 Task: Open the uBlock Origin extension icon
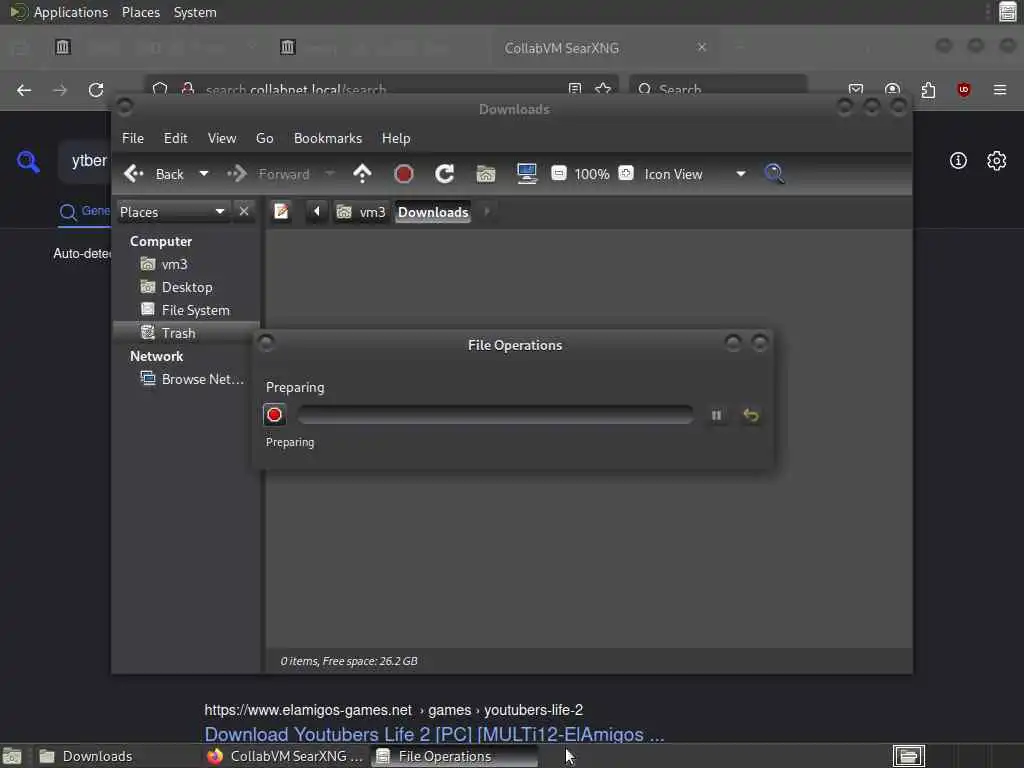[x=964, y=89]
